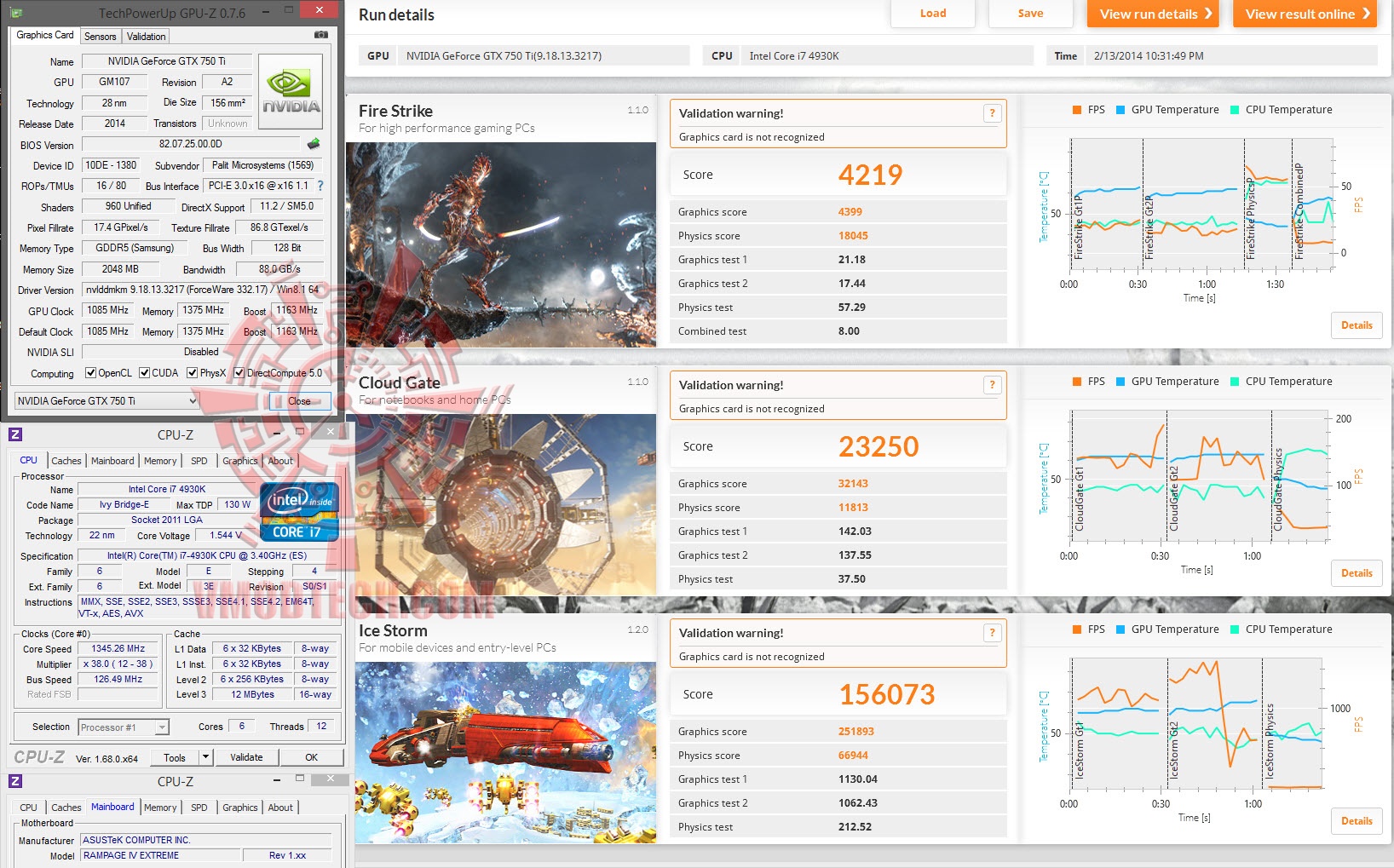Click the BIOS save icon beside BIOS Version

(314, 144)
